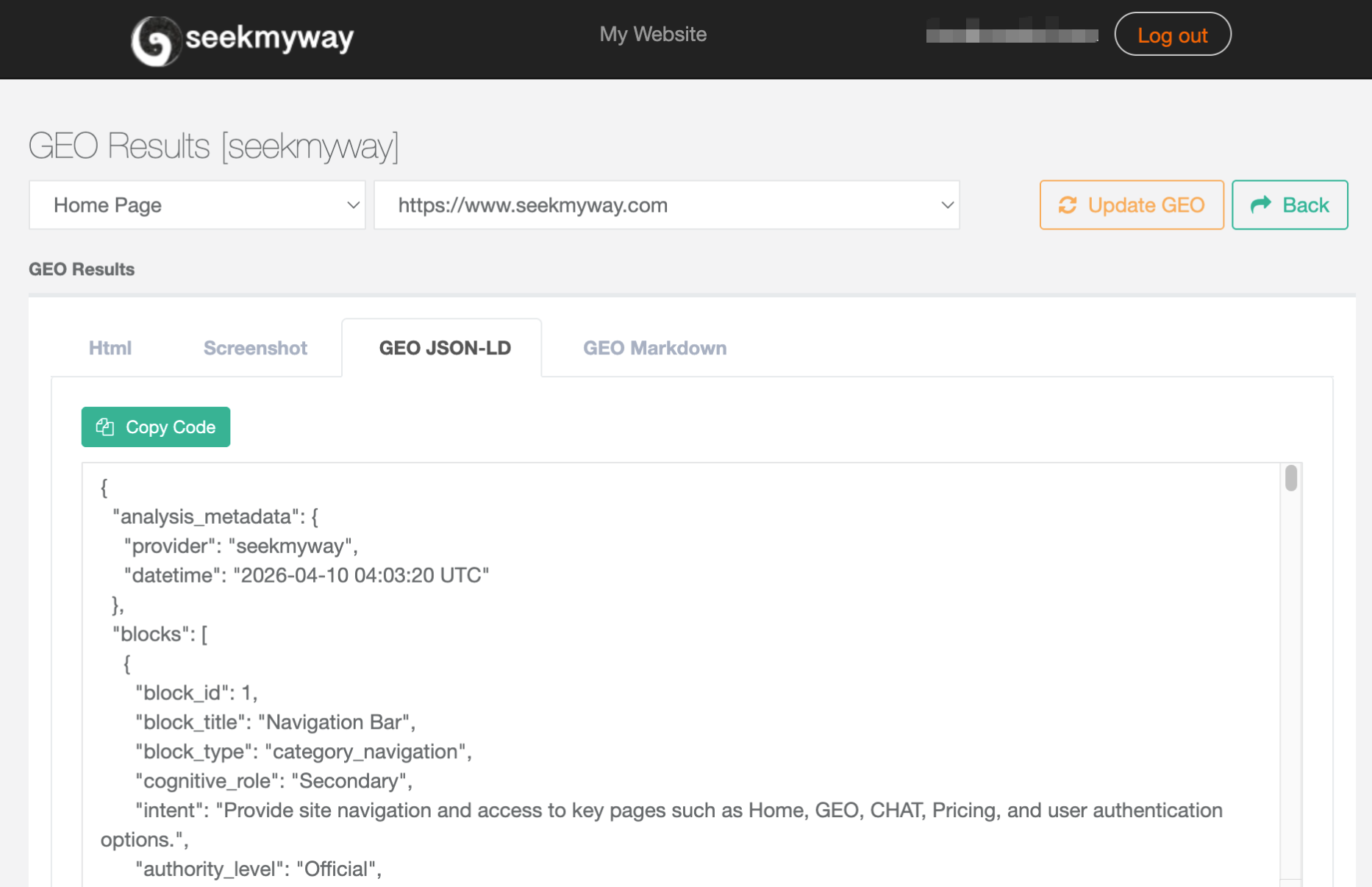Click the code box scrollbar thumb
Image resolution: width=1372 pixels, height=887 pixels.
pyautogui.click(x=1291, y=478)
